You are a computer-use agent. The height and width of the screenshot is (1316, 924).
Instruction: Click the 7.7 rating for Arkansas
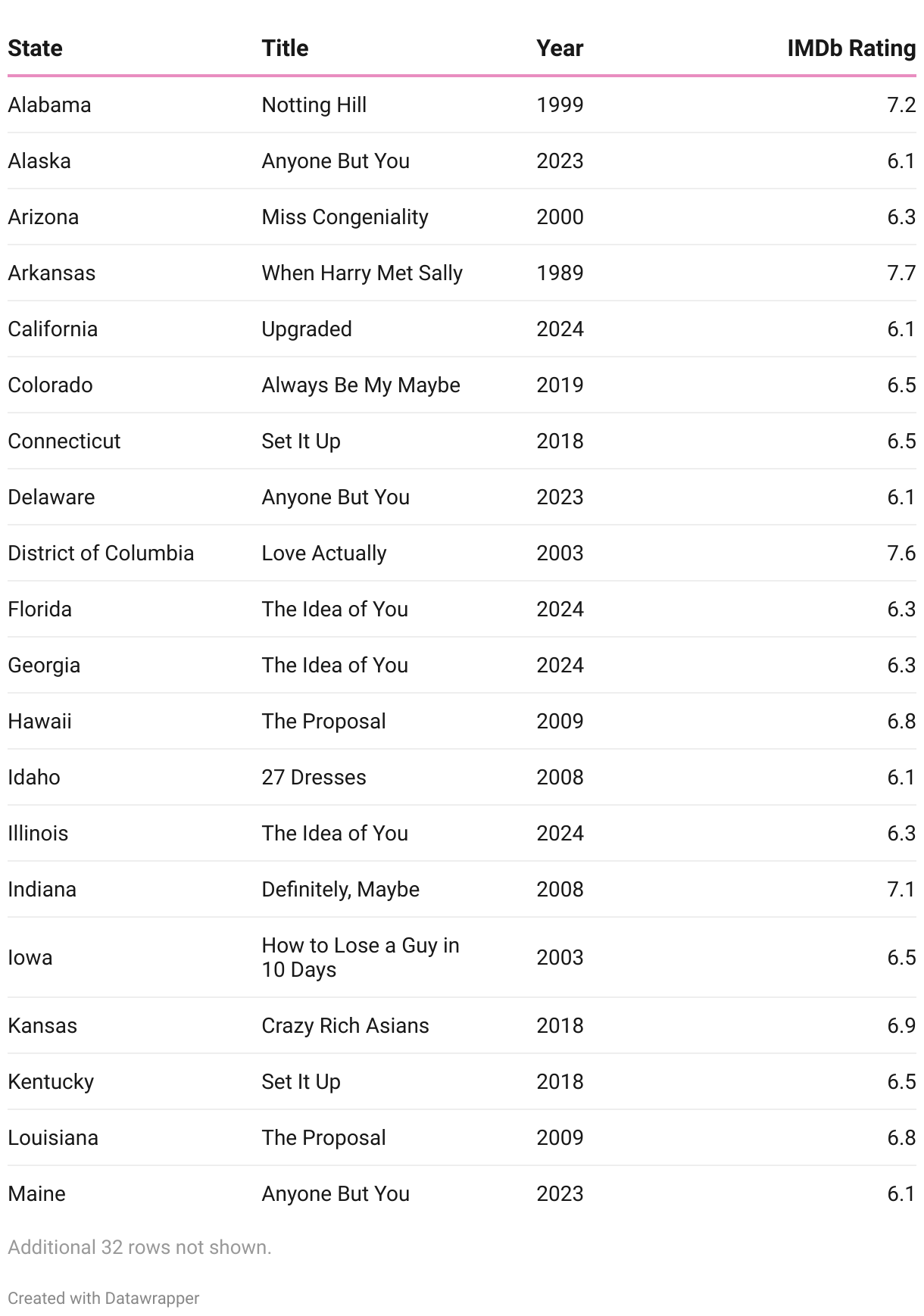[901, 273]
